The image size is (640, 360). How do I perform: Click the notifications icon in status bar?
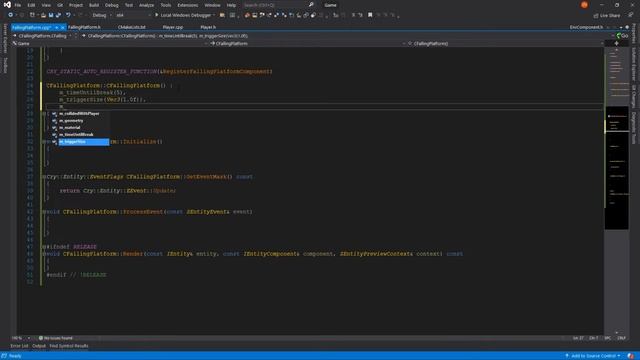pos(631,356)
